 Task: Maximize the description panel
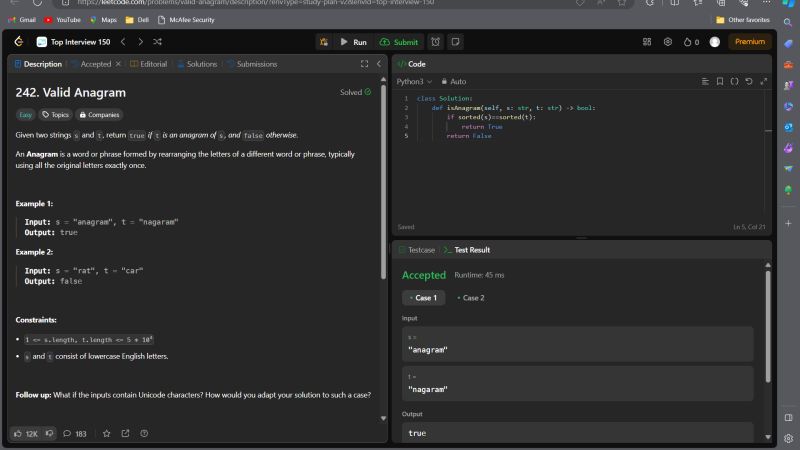364,64
